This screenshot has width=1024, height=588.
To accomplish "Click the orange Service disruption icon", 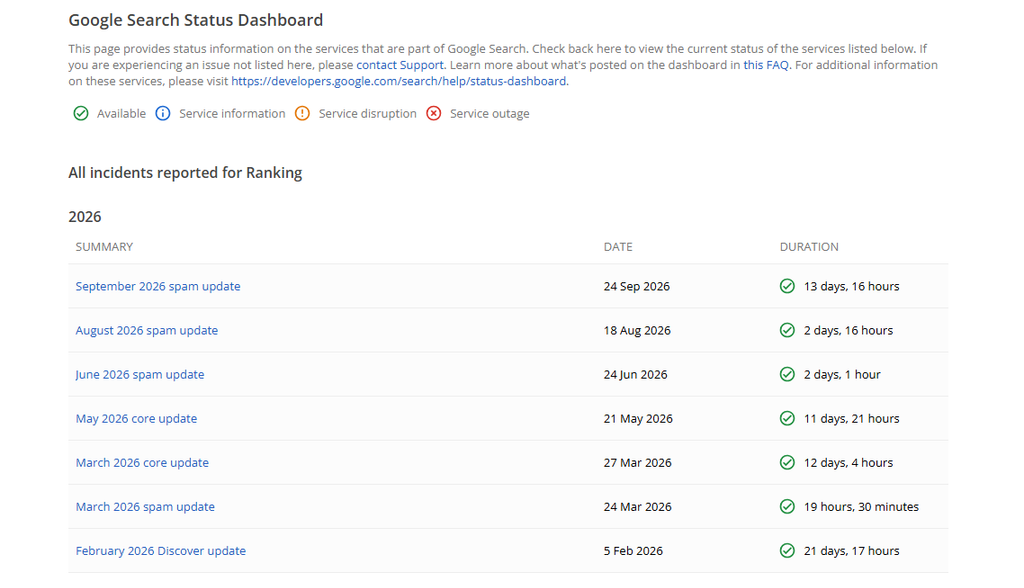I will (302, 114).
